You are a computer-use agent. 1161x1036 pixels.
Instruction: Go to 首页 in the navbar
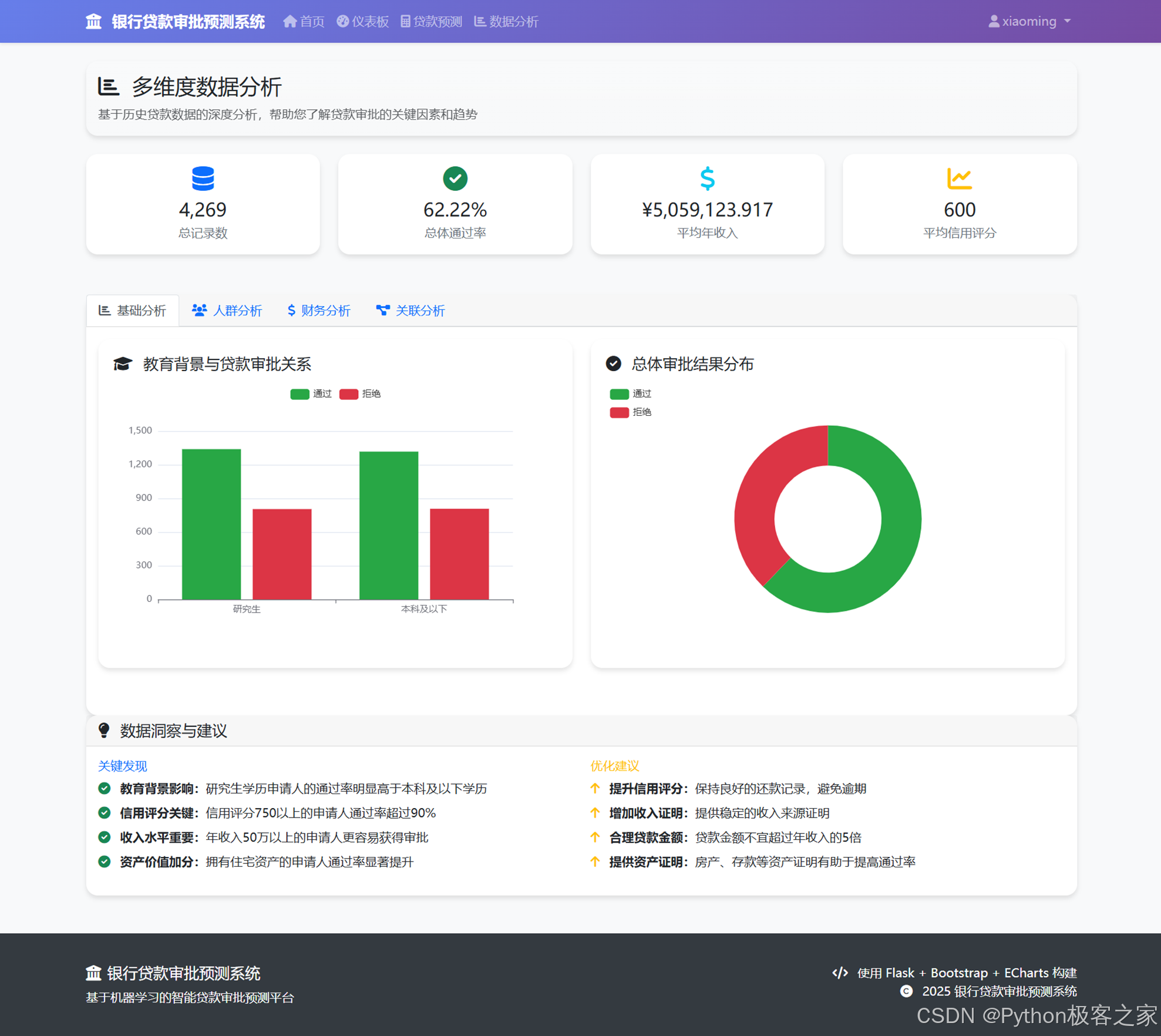(304, 22)
